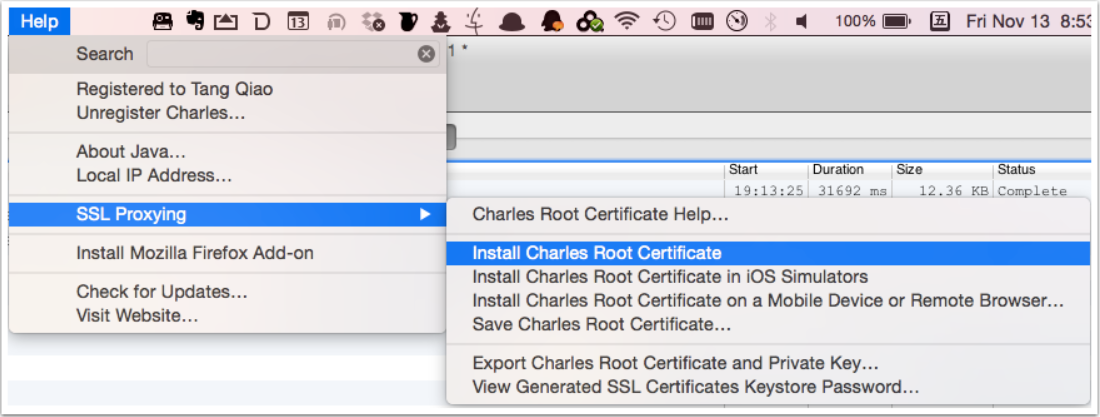Open the D-shaped menu bar icon
This screenshot has width=1100, height=417.
pos(262,22)
